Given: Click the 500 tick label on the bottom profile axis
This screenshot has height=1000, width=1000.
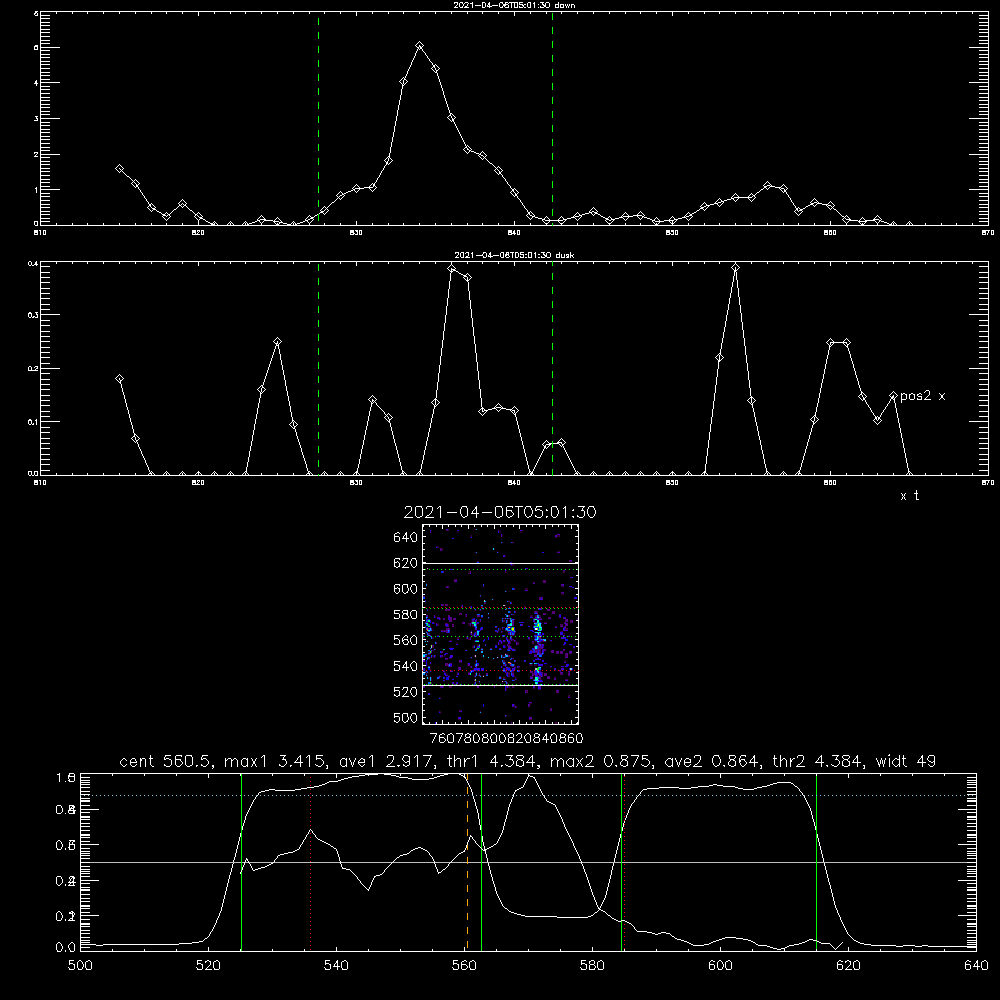Looking at the screenshot, I should click(x=80, y=966).
